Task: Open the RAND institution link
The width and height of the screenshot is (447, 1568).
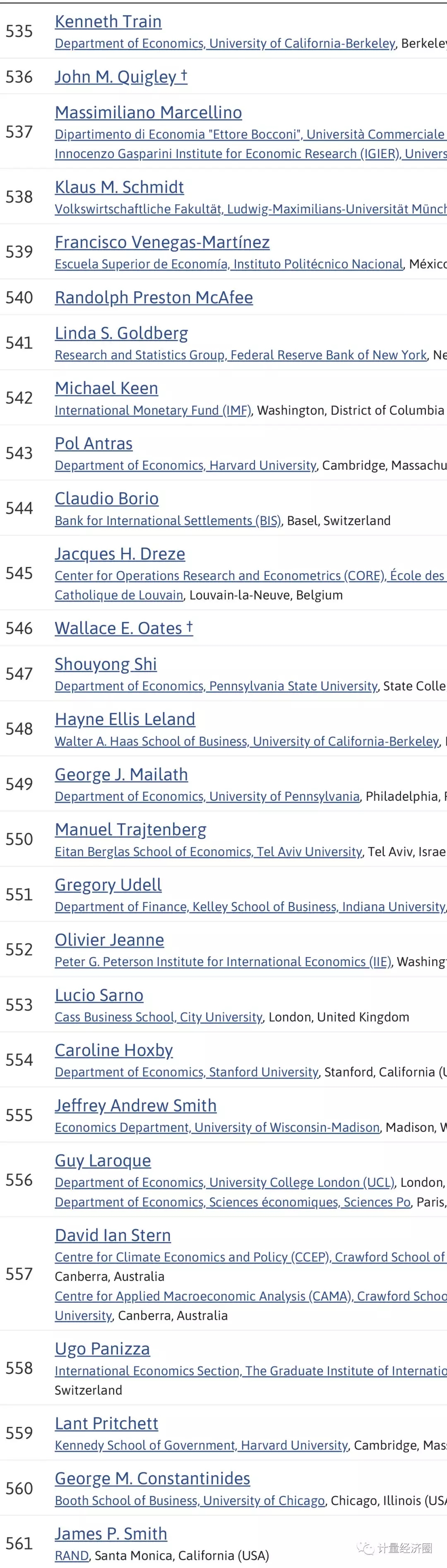Action: pos(72,1555)
